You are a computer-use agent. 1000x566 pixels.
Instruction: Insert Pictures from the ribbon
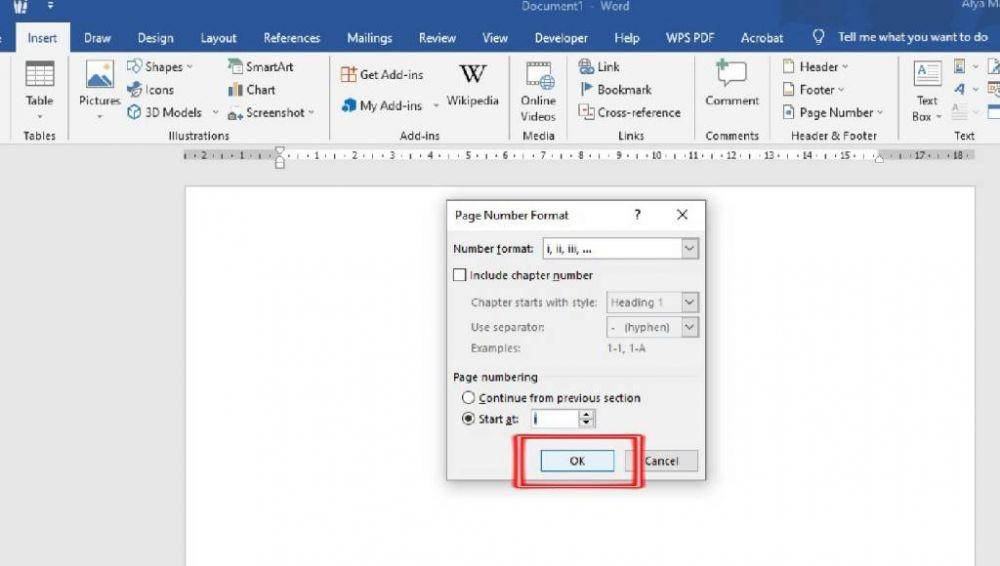coord(99,90)
